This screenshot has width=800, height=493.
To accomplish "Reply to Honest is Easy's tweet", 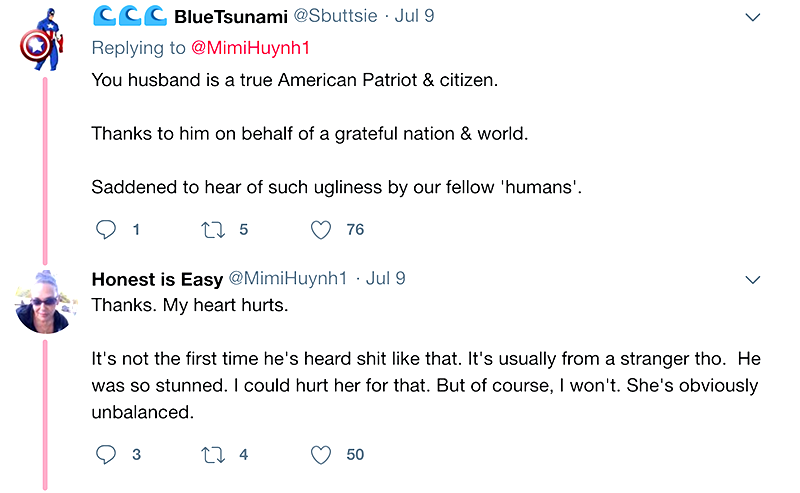I will (x=105, y=455).
